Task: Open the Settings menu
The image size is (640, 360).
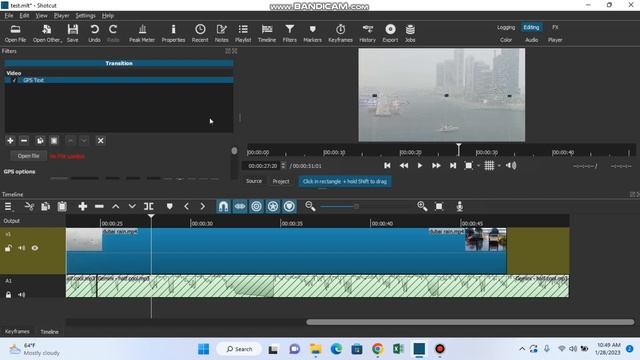Action: [85, 16]
